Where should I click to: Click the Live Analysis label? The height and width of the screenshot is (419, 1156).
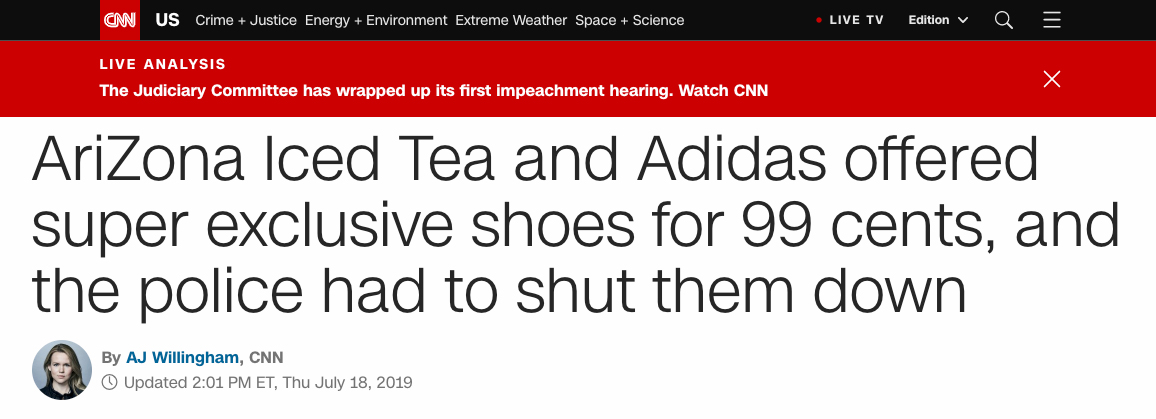(163, 64)
